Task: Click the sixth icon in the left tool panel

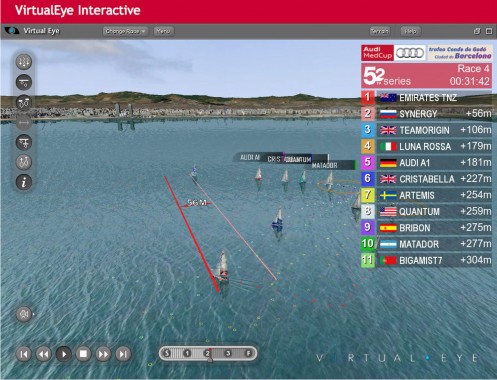Action: [x=24, y=162]
